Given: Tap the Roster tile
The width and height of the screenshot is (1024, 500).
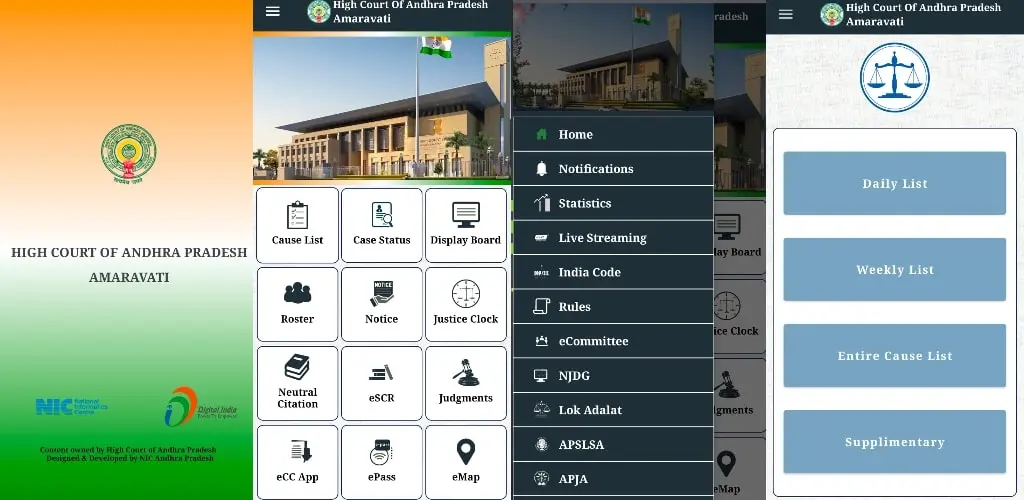Looking at the screenshot, I should tap(297, 304).
